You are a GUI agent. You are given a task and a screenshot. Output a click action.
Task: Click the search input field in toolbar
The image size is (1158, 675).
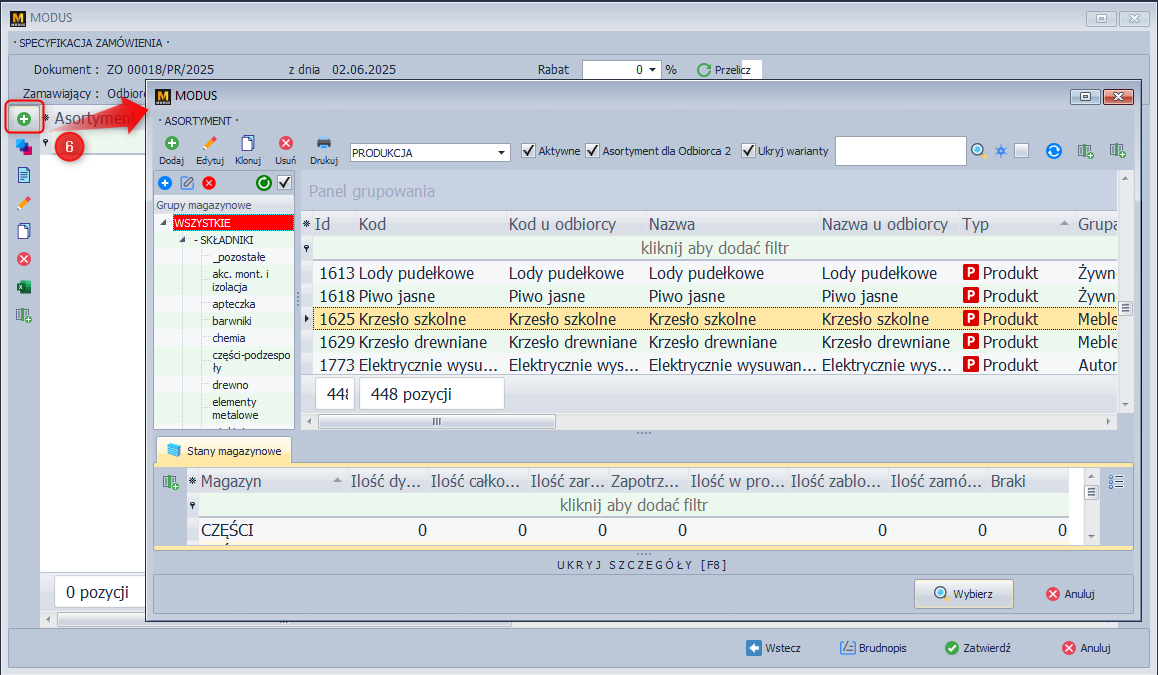pos(900,151)
